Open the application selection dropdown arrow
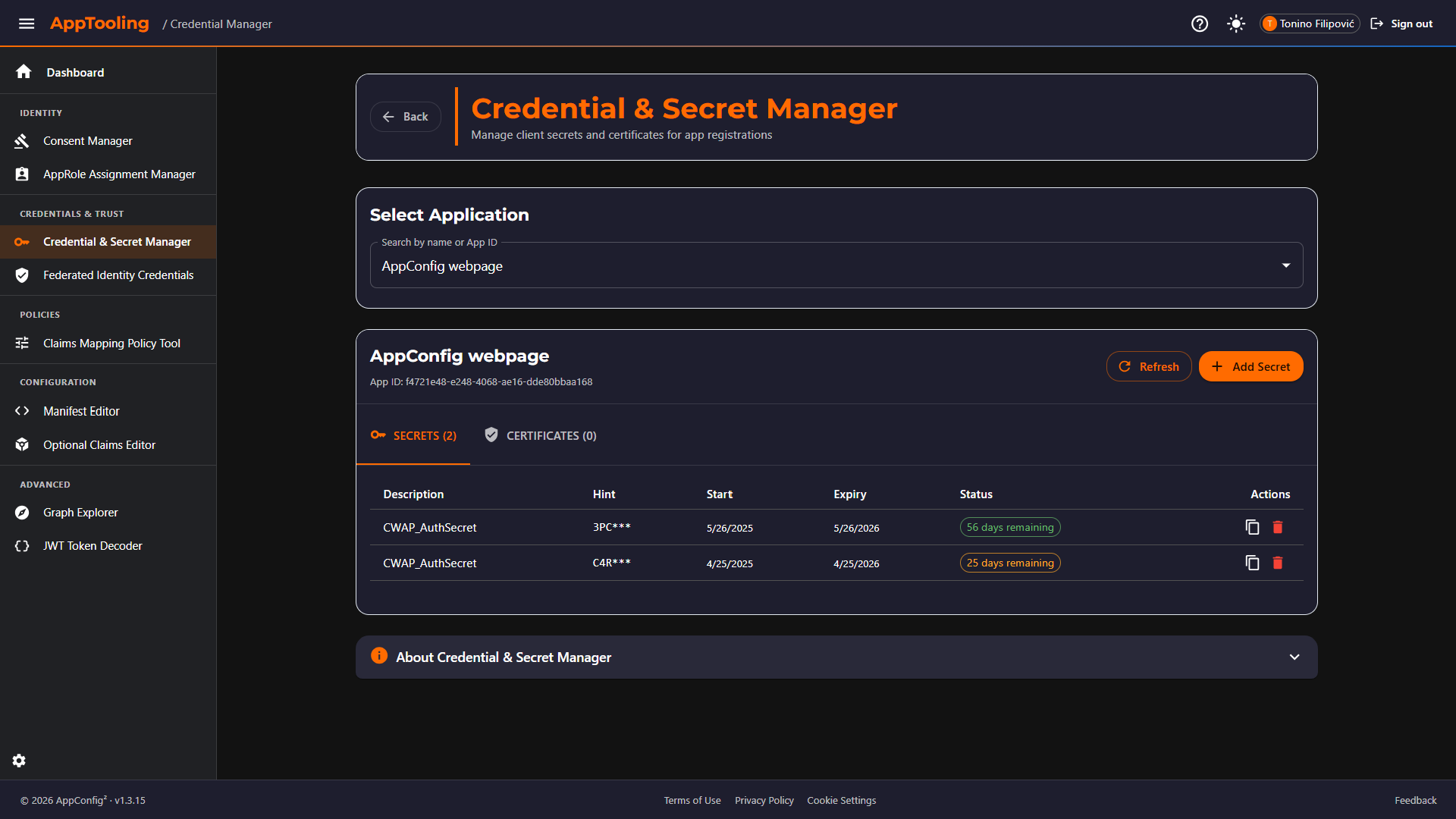 (1285, 265)
